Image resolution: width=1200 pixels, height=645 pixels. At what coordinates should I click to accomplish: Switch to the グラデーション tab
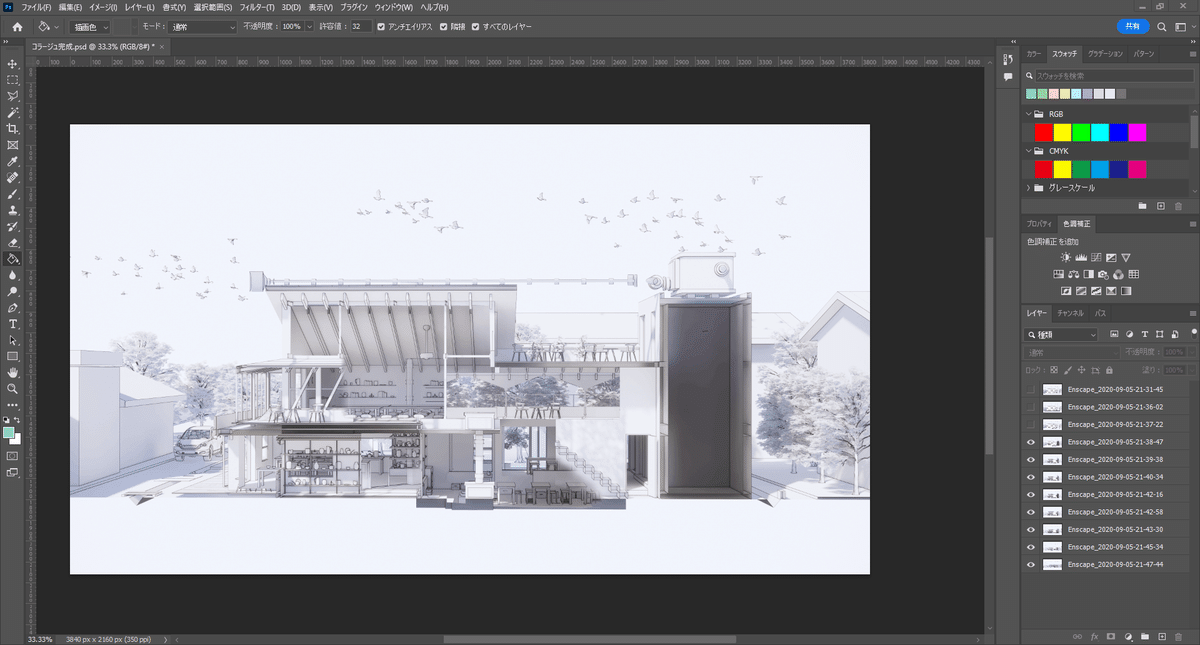pyautogui.click(x=1105, y=53)
